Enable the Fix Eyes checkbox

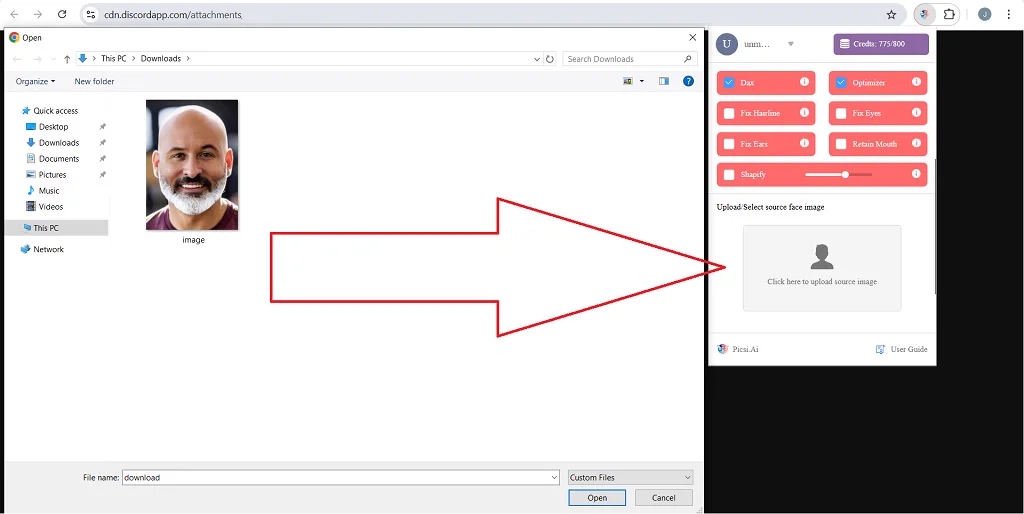841,114
